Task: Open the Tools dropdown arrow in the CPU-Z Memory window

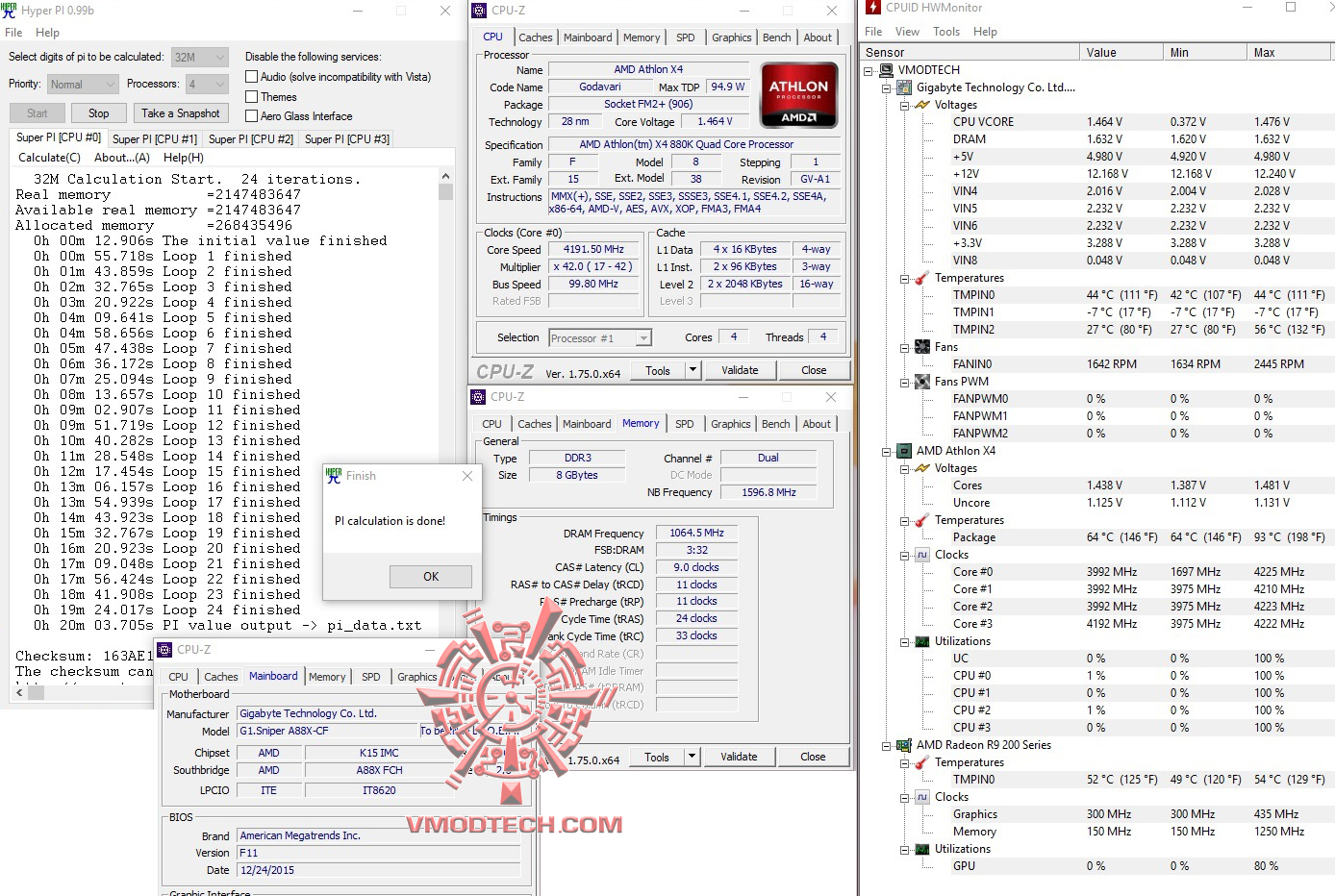Action: point(692,757)
